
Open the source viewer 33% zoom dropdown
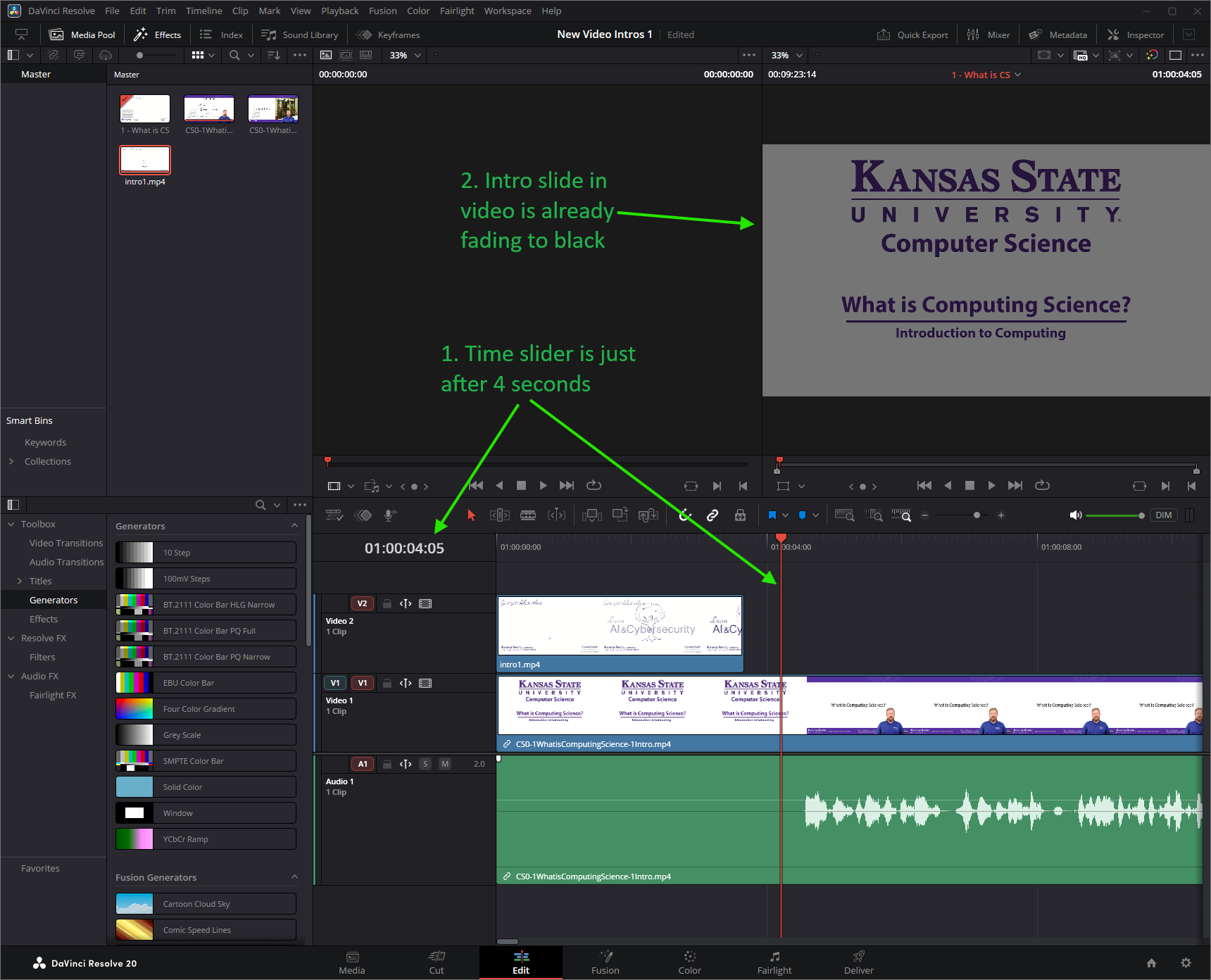click(406, 55)
